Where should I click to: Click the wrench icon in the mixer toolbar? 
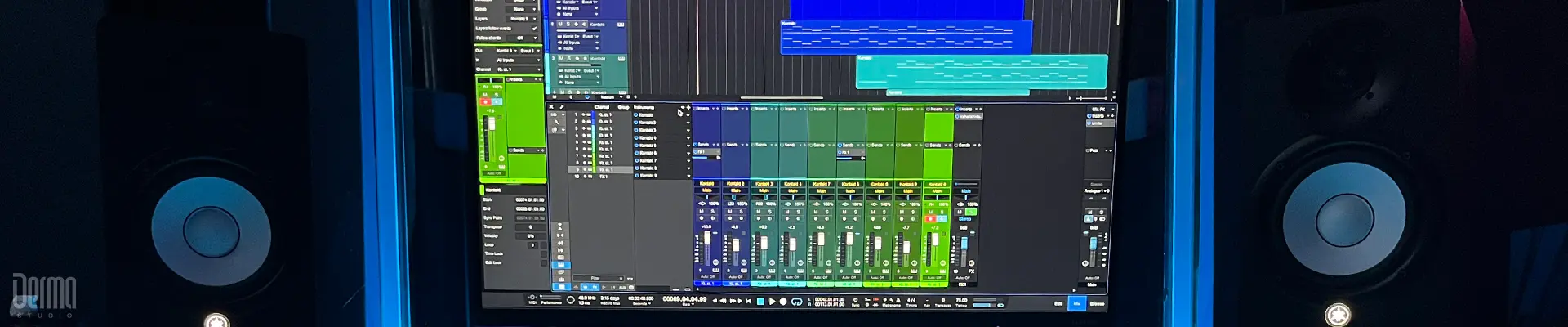pos(561,107)
